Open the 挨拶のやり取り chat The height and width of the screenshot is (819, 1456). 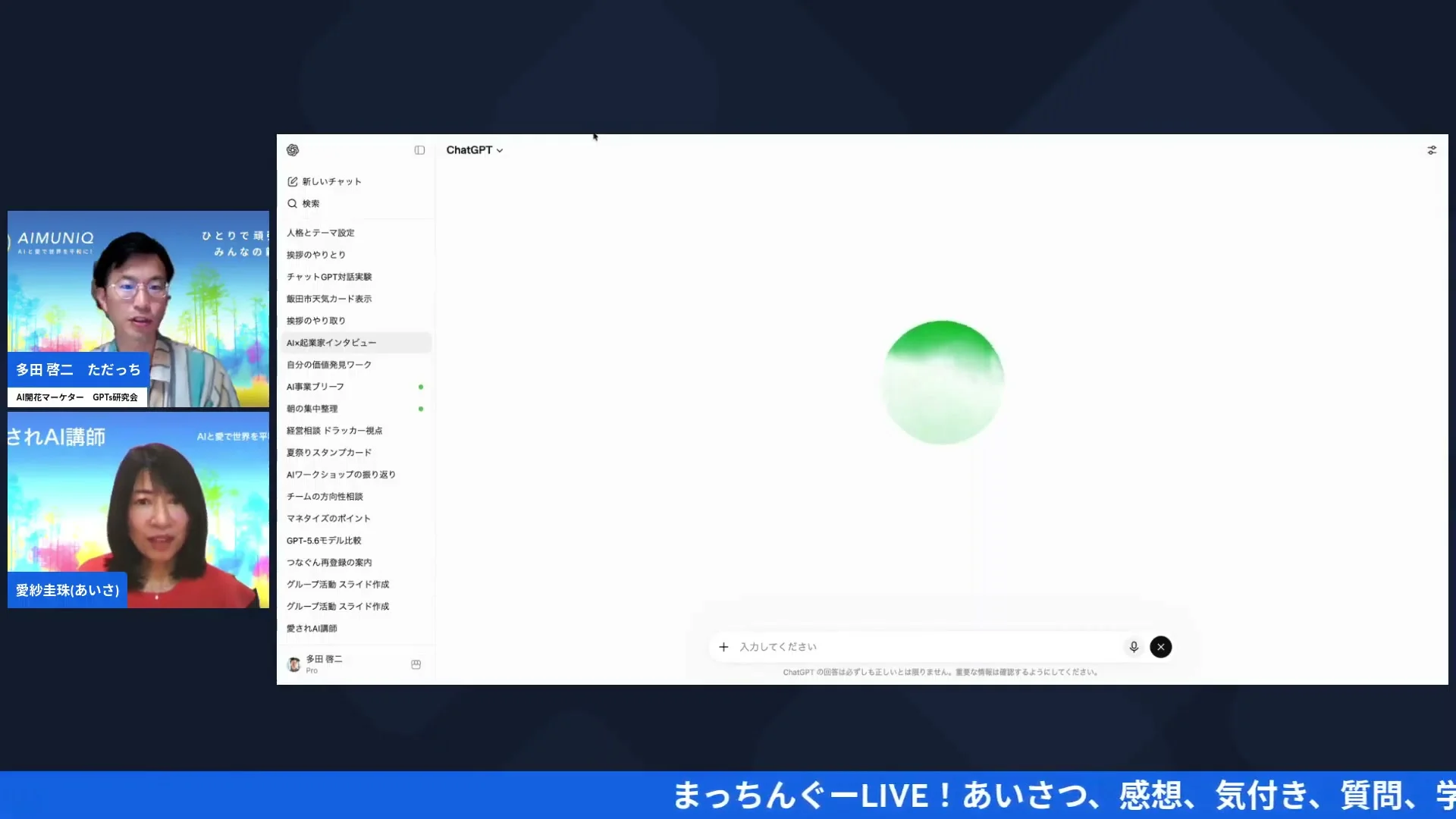point(356,321)
